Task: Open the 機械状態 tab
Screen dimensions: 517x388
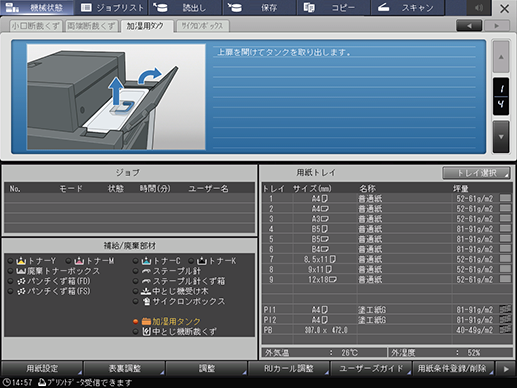Action: pyautogui.click(x=37, y=8)
